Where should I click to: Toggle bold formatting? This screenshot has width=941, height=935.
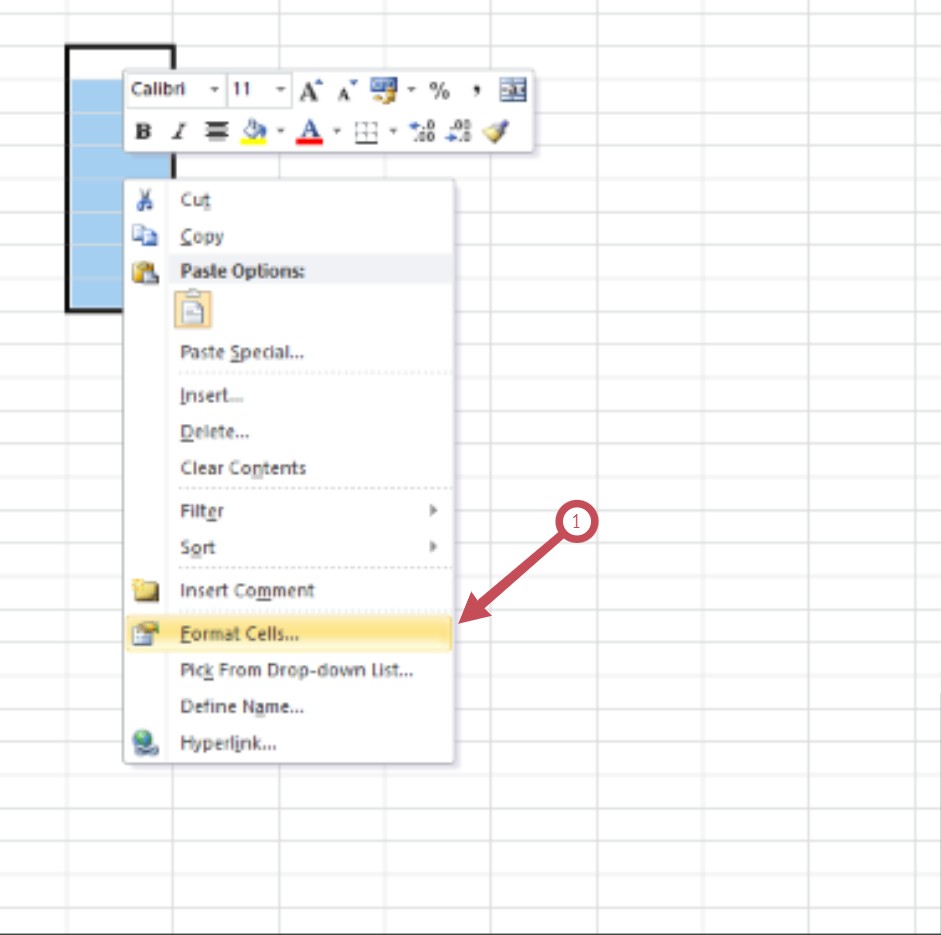[143, 131]
